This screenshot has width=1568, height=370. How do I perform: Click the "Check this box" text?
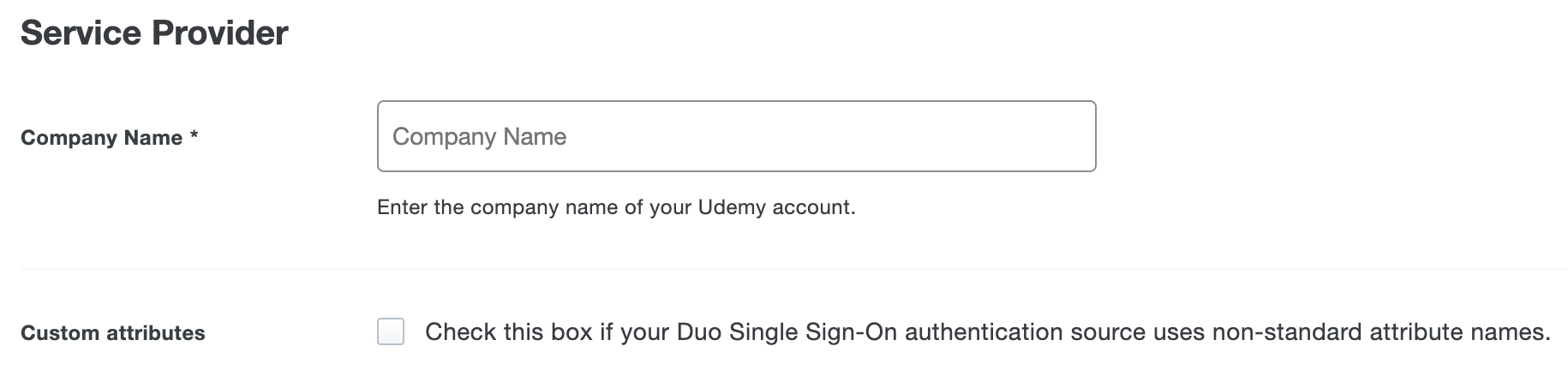(509, 332)
